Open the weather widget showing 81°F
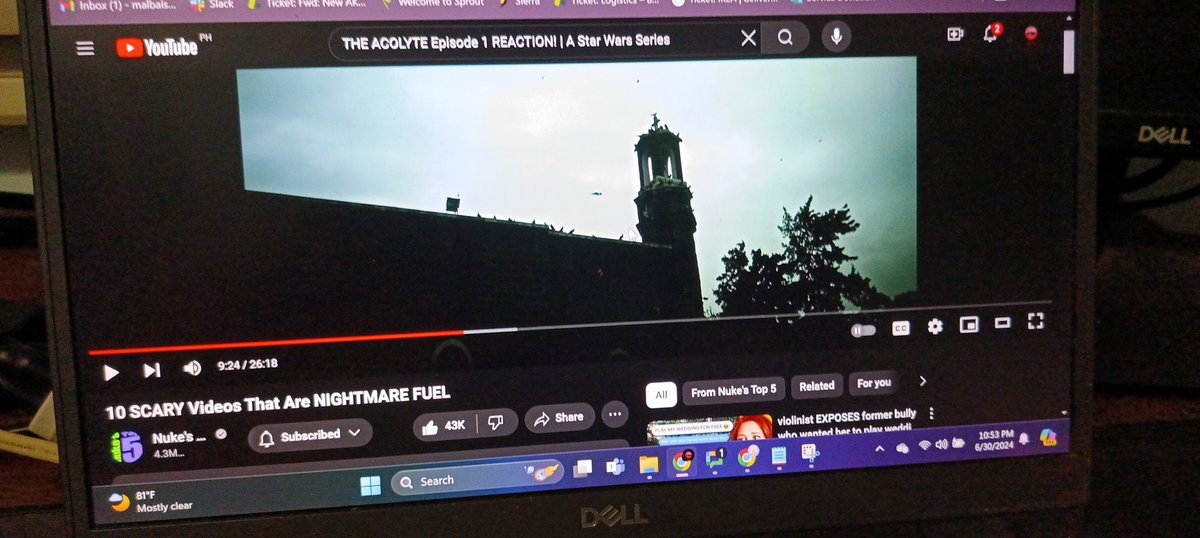1200x538 pixels. click(x=151, y=501)
